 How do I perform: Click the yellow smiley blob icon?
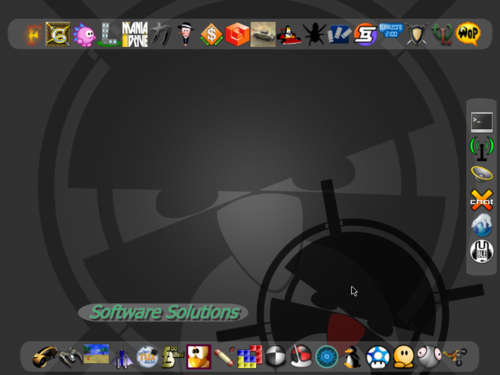point(404,357)
